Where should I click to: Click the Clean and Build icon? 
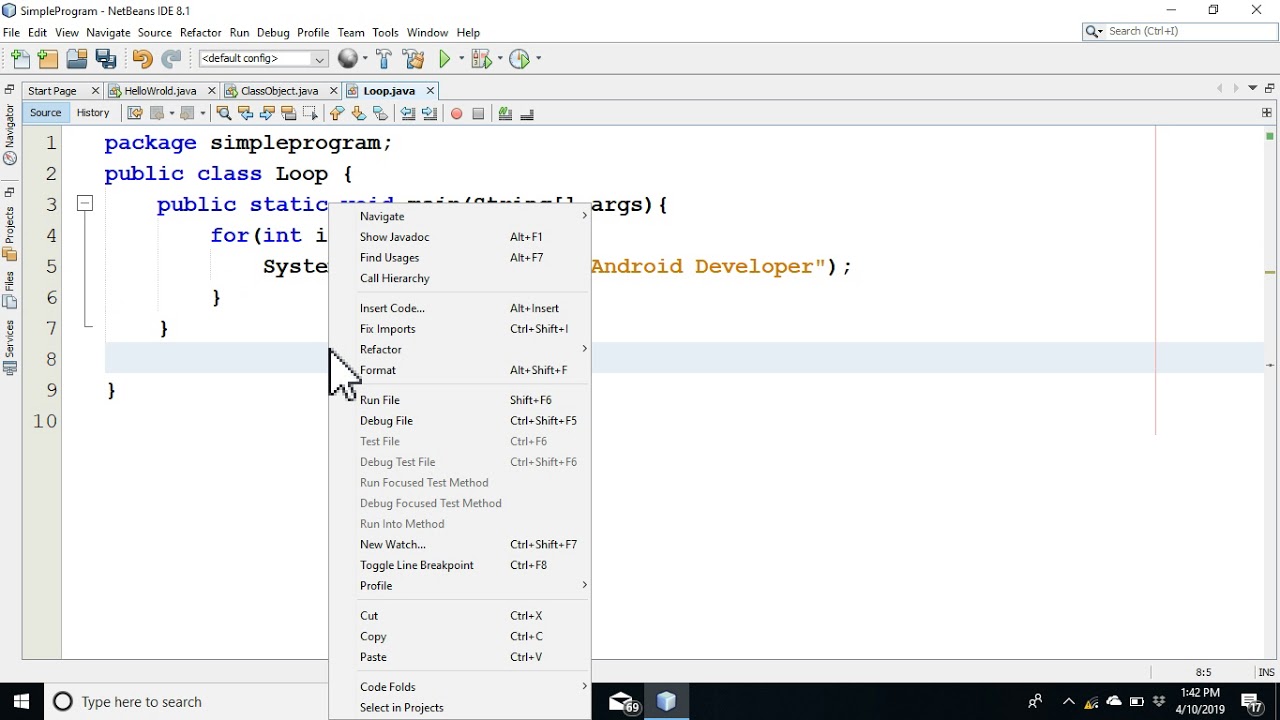pos(413,59)
